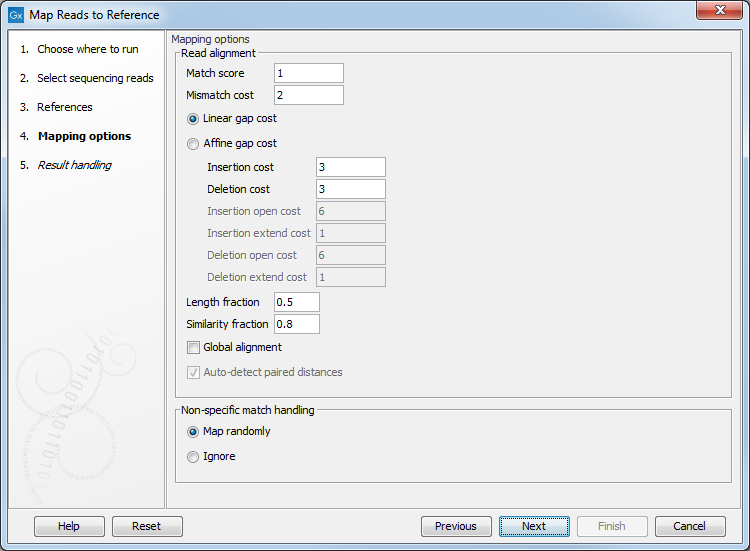Choose Map randomly for non-specific matches
This screenshot has width=750, height=551.
[x=193, y=432]
